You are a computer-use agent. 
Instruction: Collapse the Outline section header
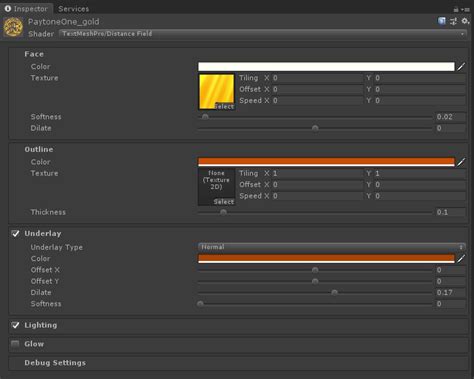pos(39,149)
